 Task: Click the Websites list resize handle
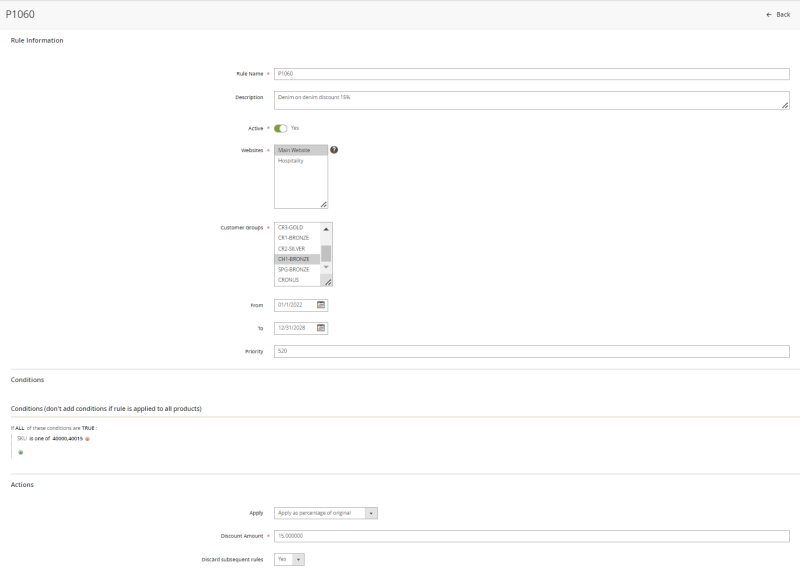[323, 205]
